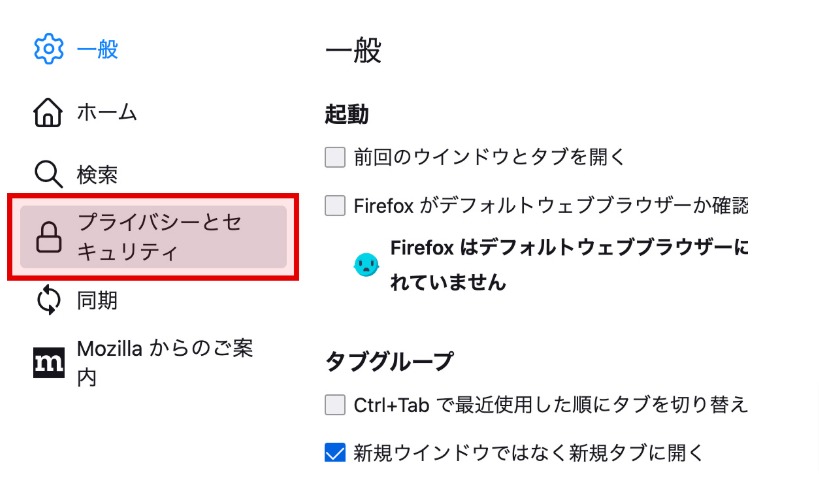Click the gear icon beside 一般
The width and height of the screenshot is (819, 500).
(48, 49)
